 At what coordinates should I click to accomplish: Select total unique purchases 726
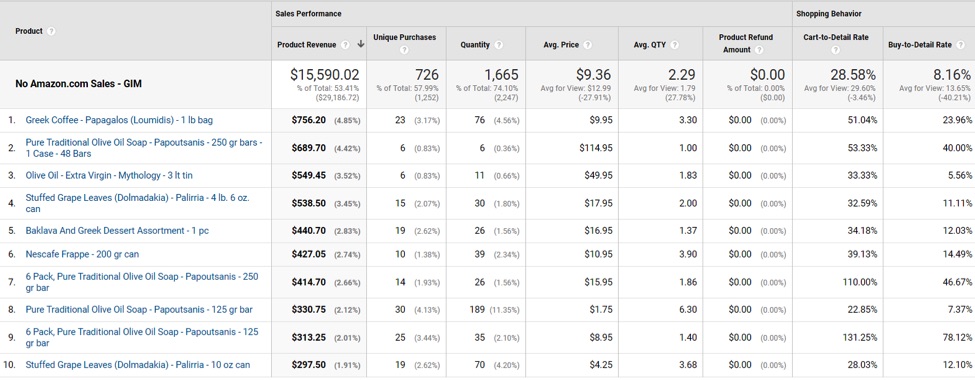427,75
